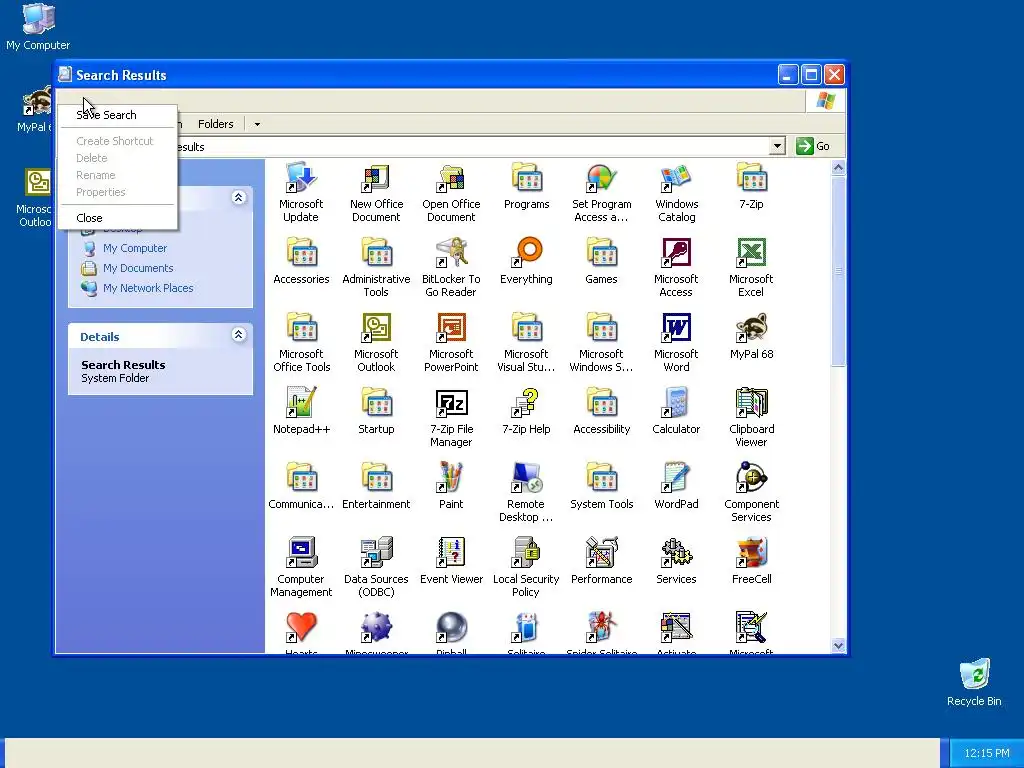Click the scrollbar down arrow
This screenshot has height=768, width=1024.
pos(839,645)
